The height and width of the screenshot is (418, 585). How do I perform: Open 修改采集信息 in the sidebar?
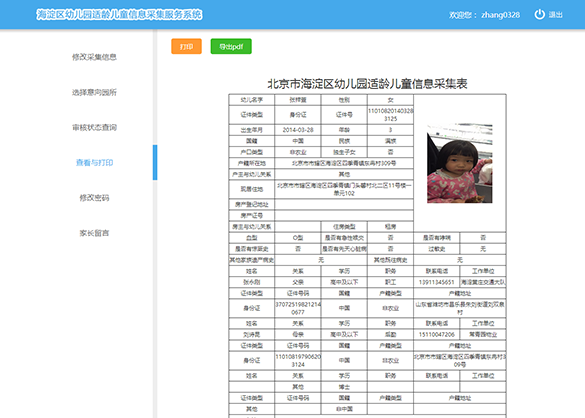[x=94, y=57]
